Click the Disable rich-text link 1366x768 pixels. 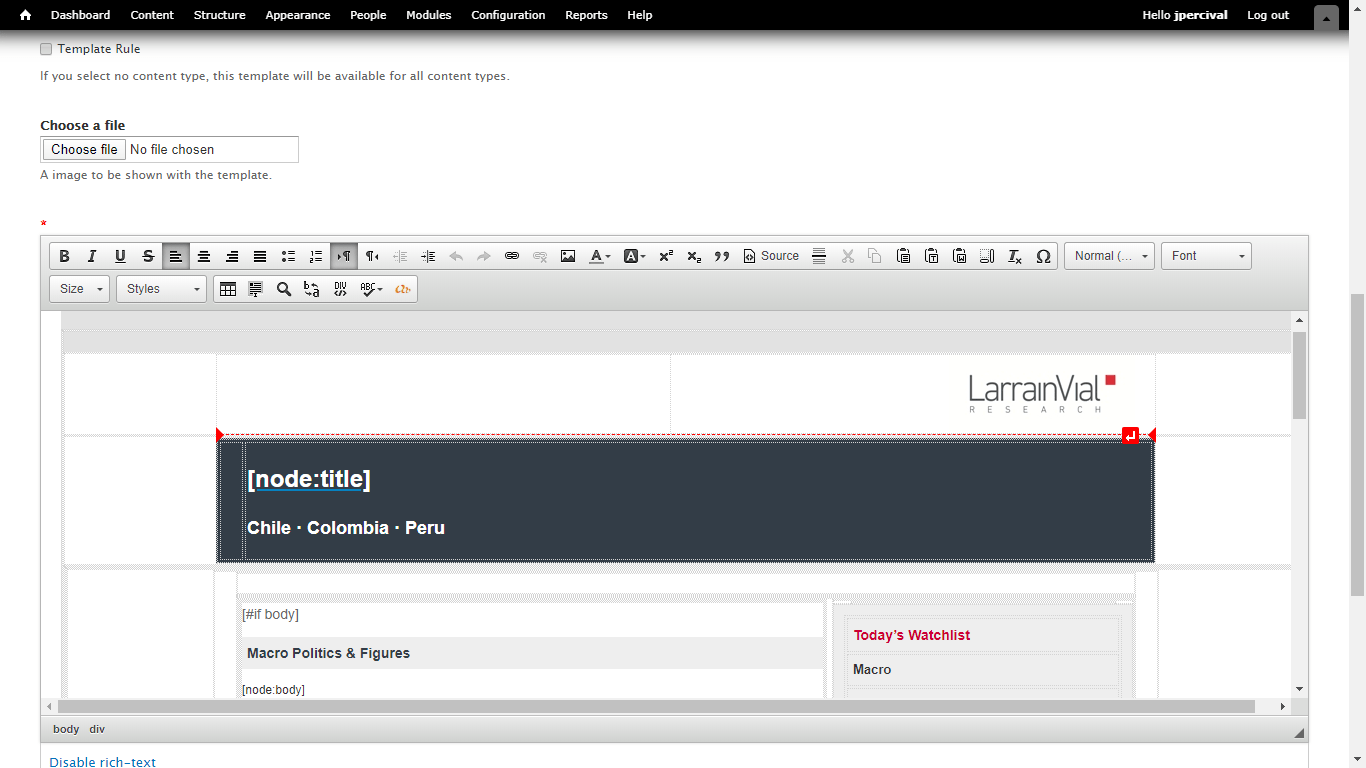pos(102,761)
